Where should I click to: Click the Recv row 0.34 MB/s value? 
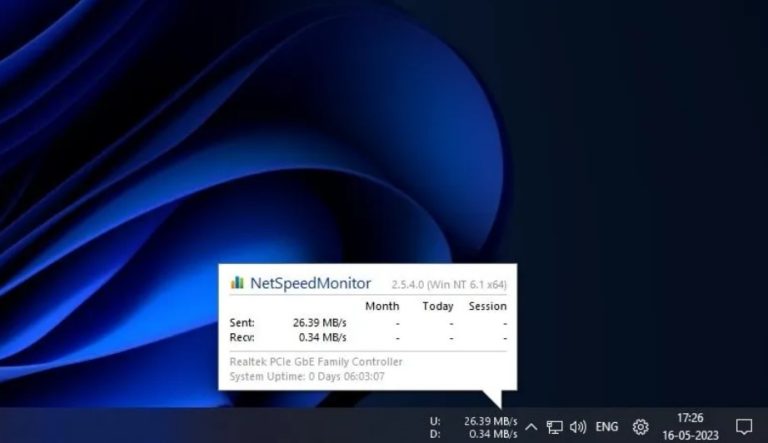coord(320,337)
